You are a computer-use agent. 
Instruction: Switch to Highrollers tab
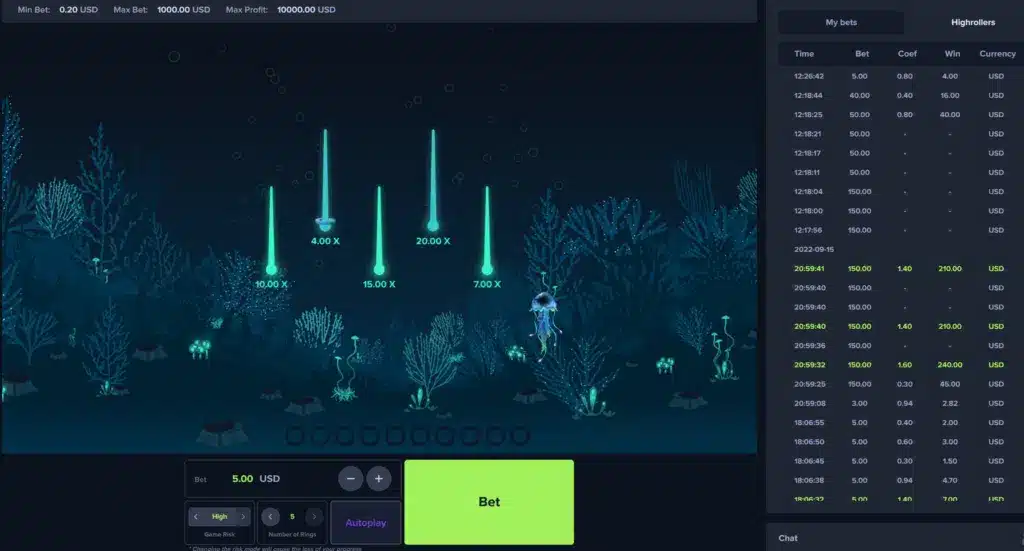(972, 22)
